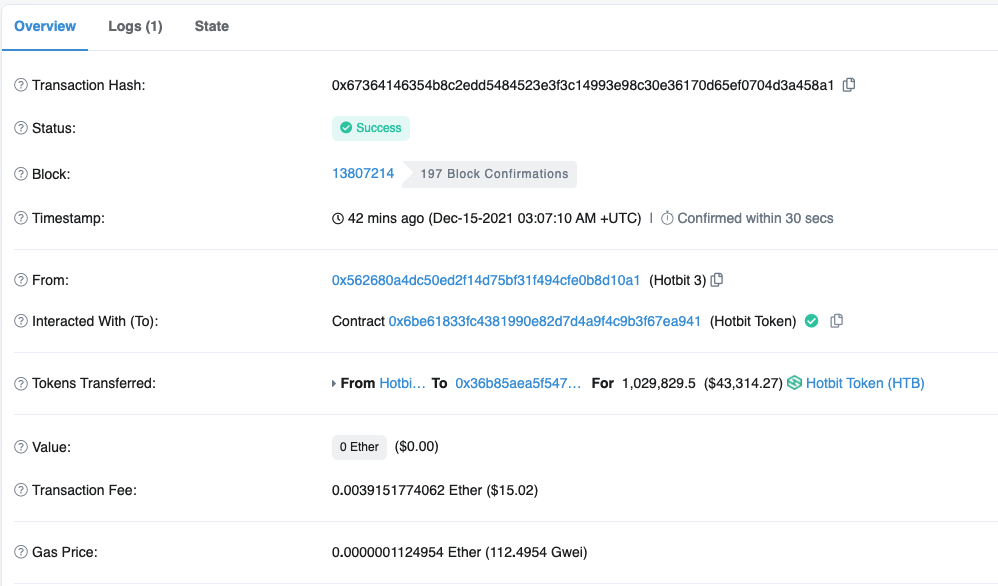Image resolution: width=998 pixels, height=586 pixels.
Task: Open the contract address 0x6be61833 link
Action: tap(544, 321)
